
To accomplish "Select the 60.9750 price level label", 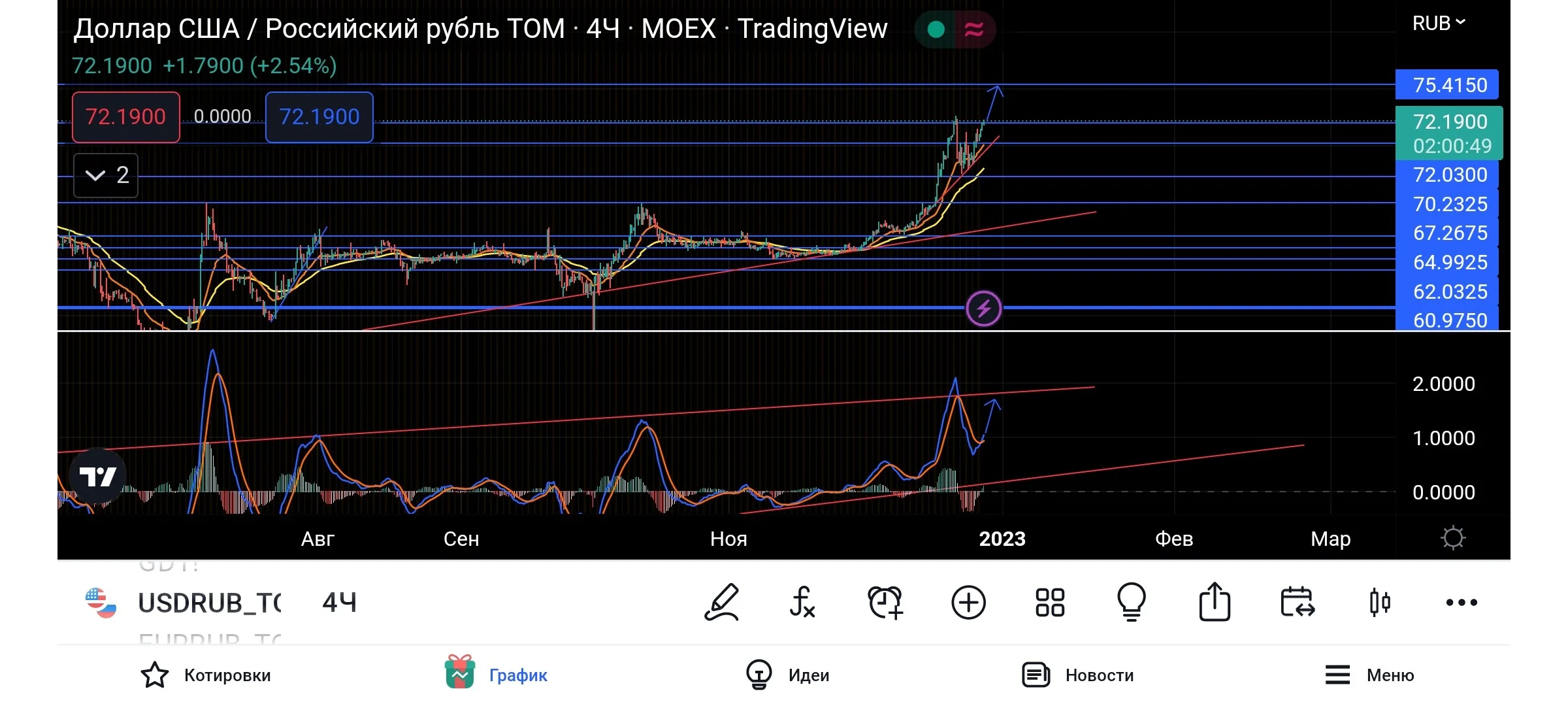I will [1447, 320].
